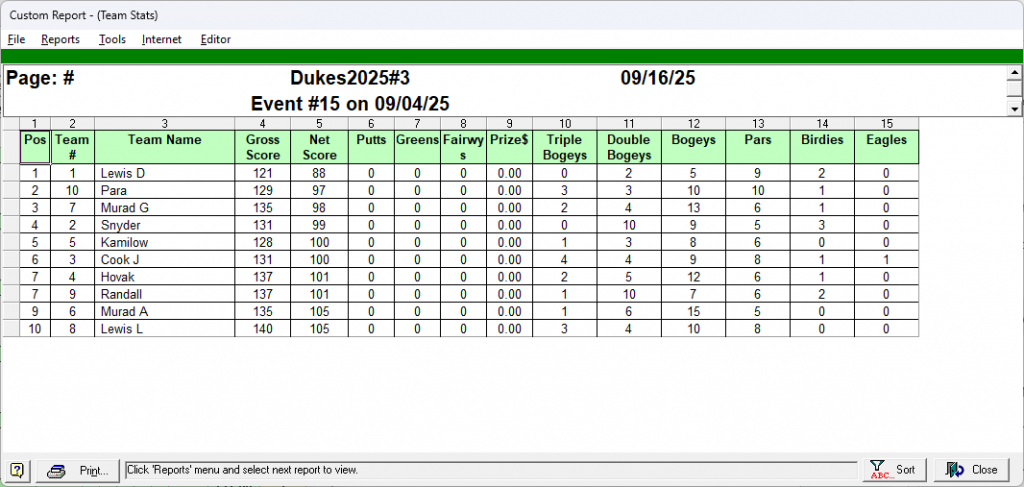
Task: Open the Tools menu
Action: point(112,40)
